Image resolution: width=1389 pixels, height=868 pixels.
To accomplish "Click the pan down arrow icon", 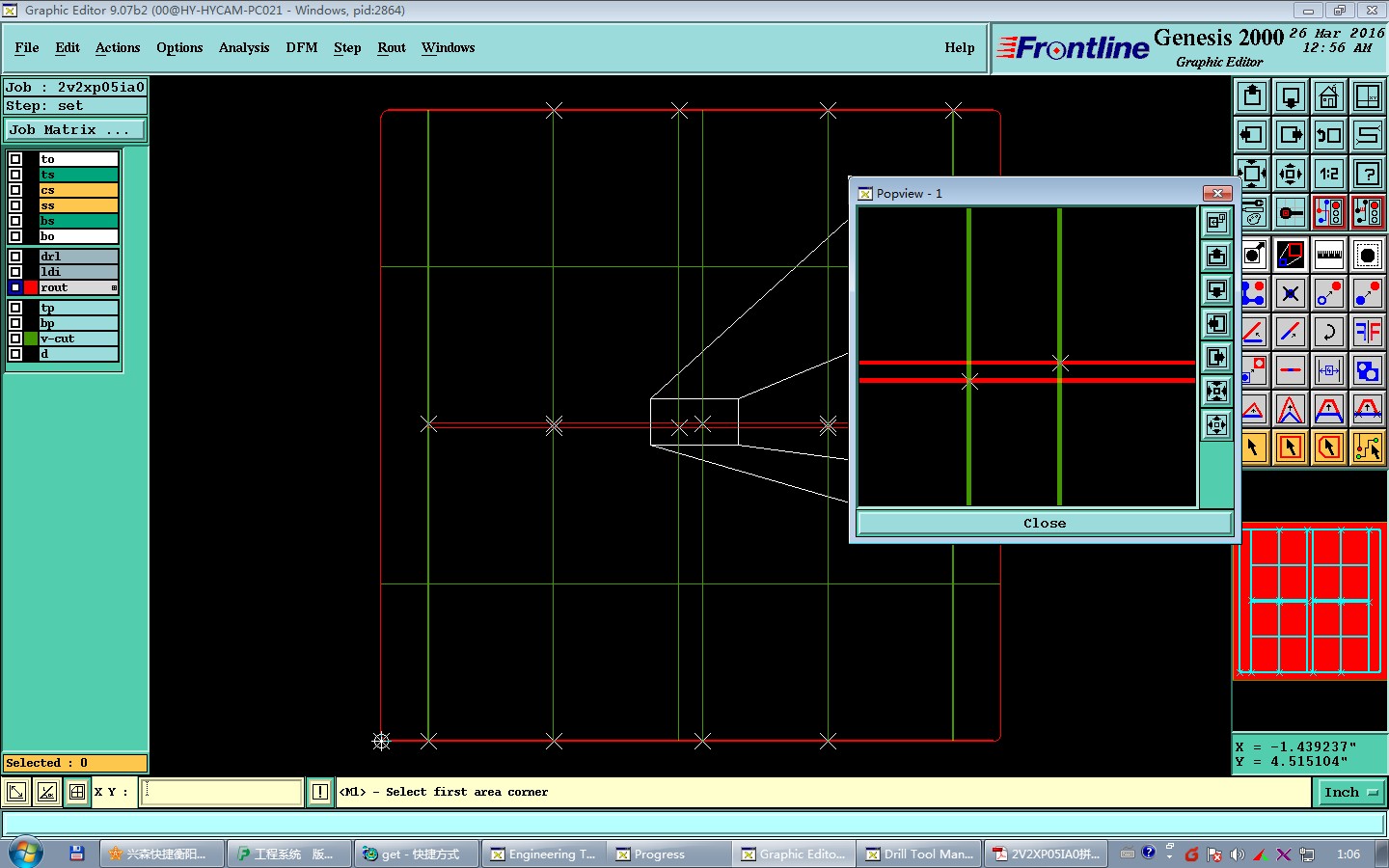I will pos(1291,96).
